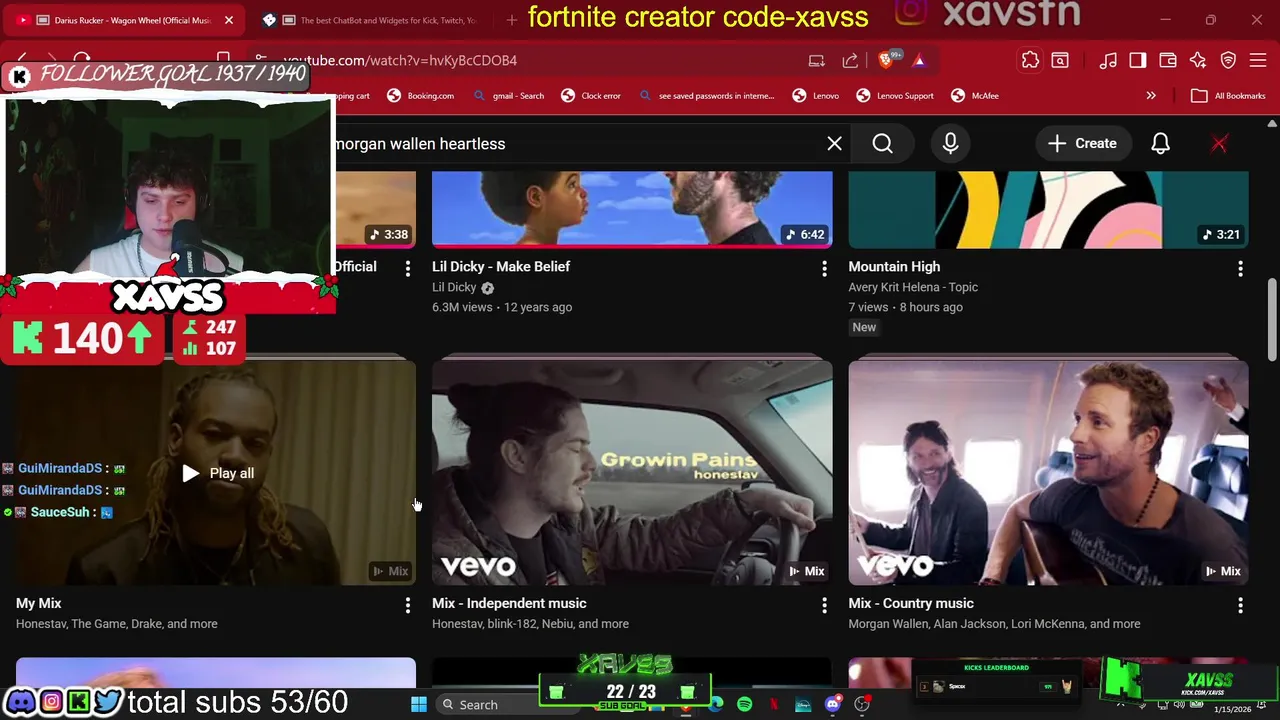Open a new tab with the plus button
The width and height of the screenshot is (1280, 720).
[x=511, y=20]
